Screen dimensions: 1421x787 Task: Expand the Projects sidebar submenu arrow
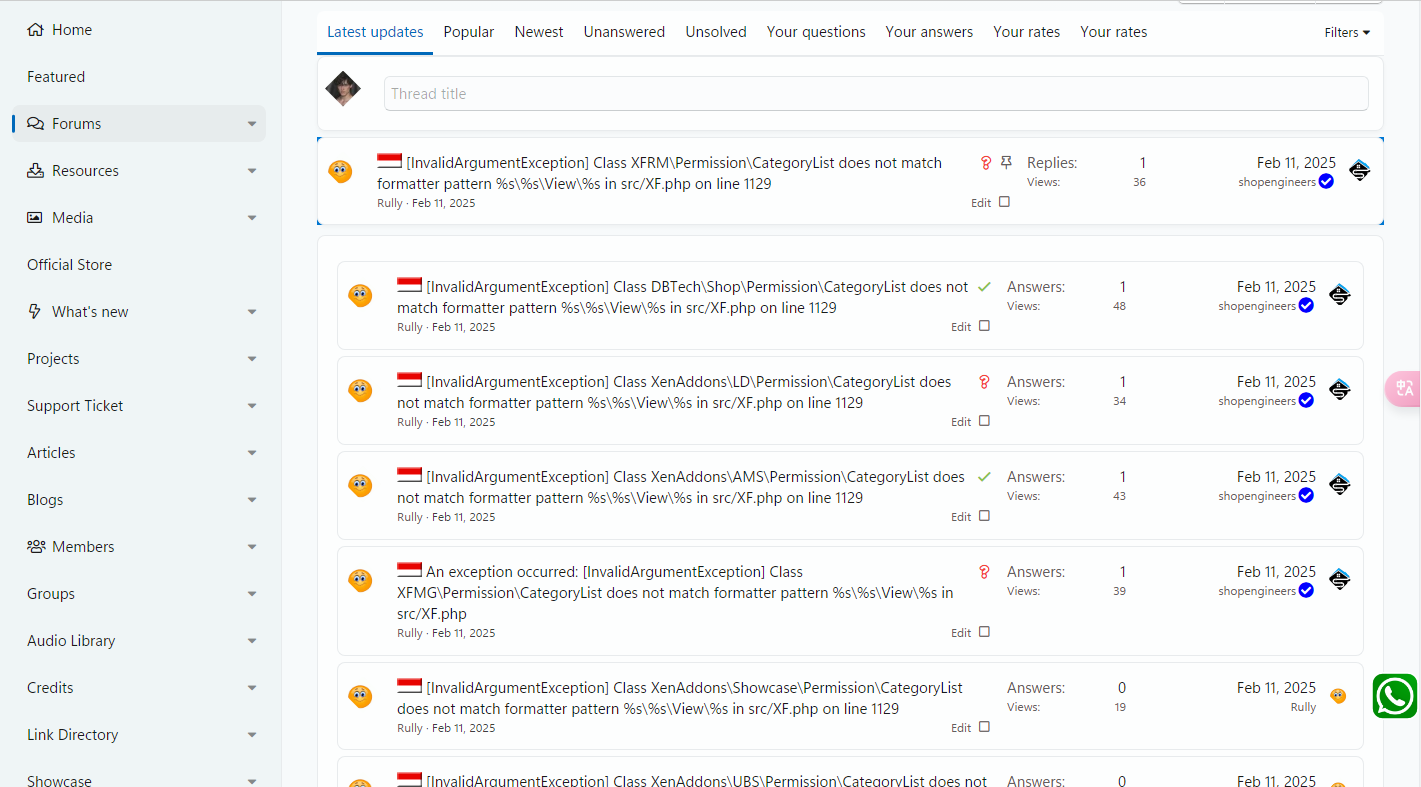(252, 359)
